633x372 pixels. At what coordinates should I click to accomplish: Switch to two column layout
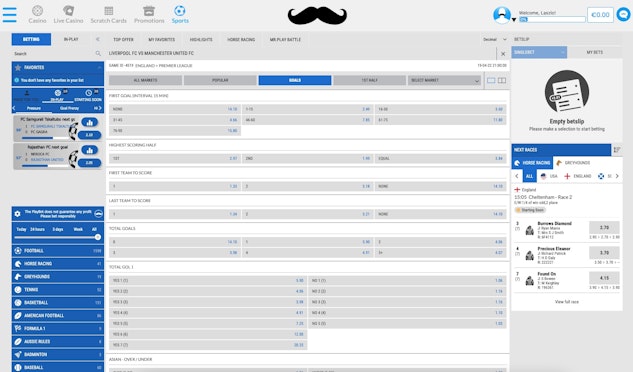tap(502, 80)
